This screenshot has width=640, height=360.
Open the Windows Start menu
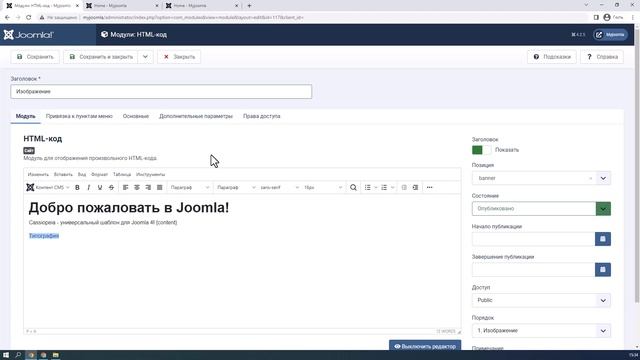pyautogui.click(x=6, y=355)
